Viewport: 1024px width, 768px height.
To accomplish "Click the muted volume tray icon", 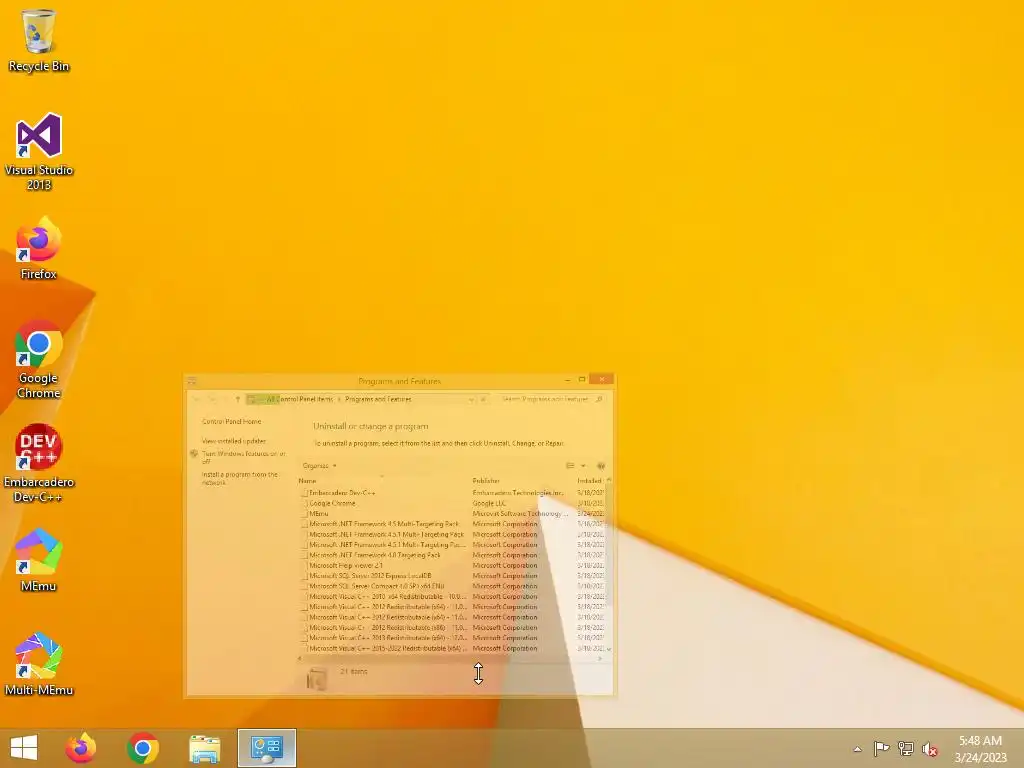I will click(929, 748).
